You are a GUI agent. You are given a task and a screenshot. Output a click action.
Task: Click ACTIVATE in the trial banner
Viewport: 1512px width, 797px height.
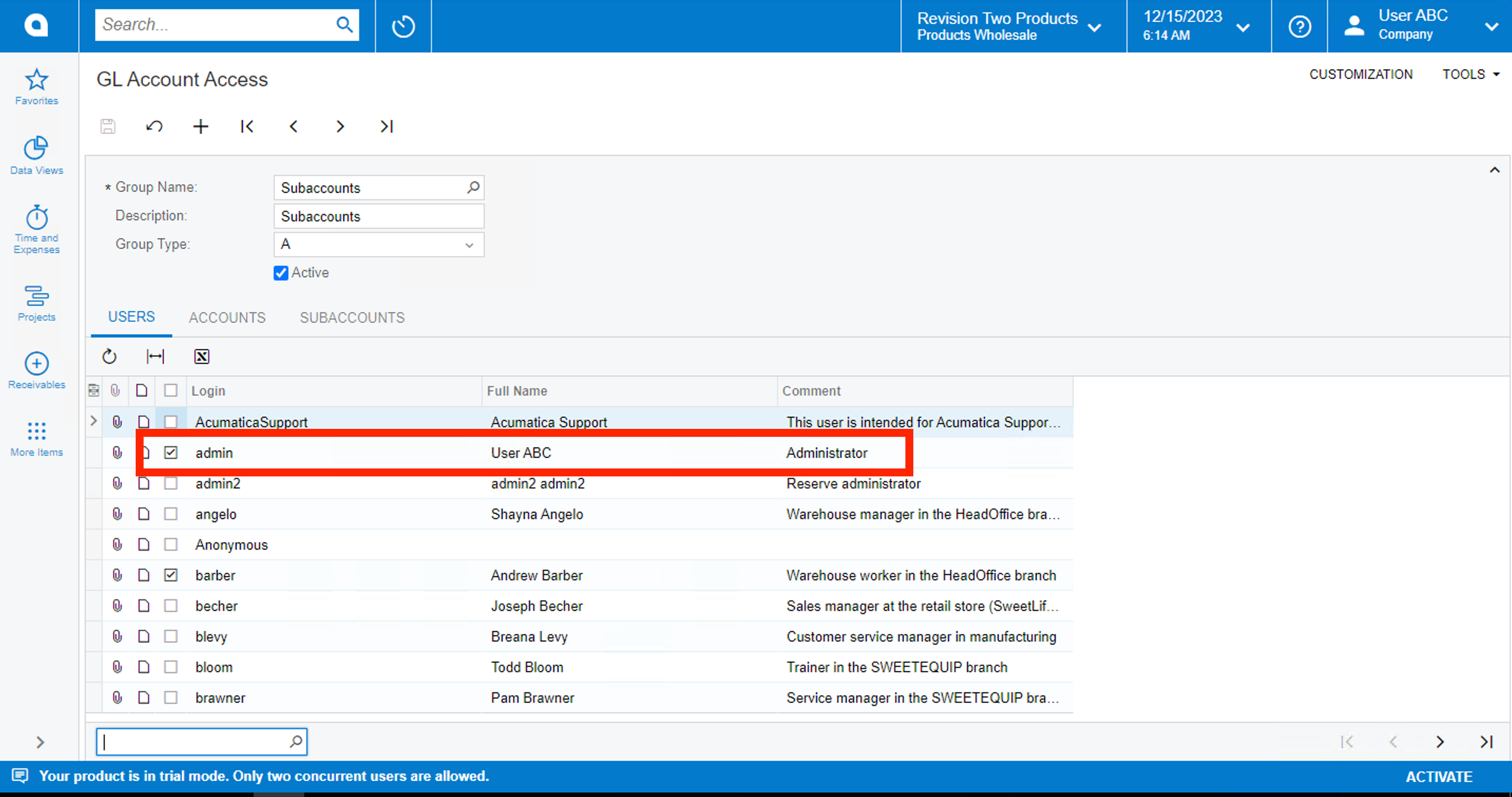point(1439,776)
